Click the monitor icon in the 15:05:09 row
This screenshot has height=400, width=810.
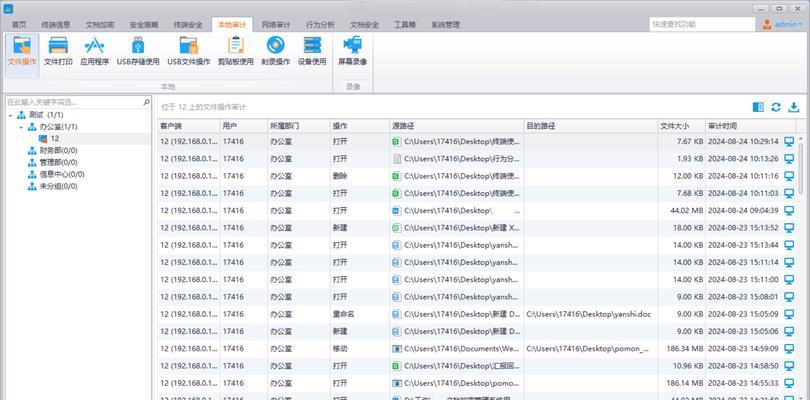coord(789,314)
